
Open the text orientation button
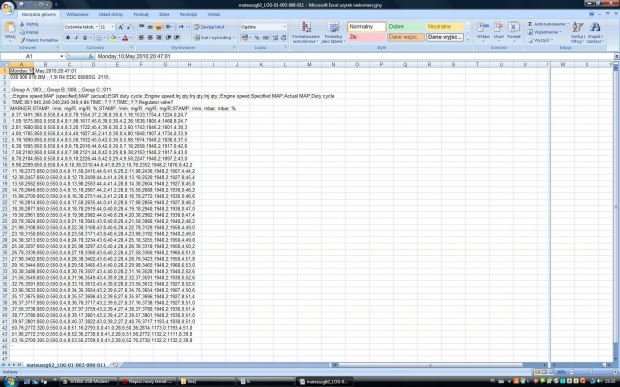click(x=170, y=27)
